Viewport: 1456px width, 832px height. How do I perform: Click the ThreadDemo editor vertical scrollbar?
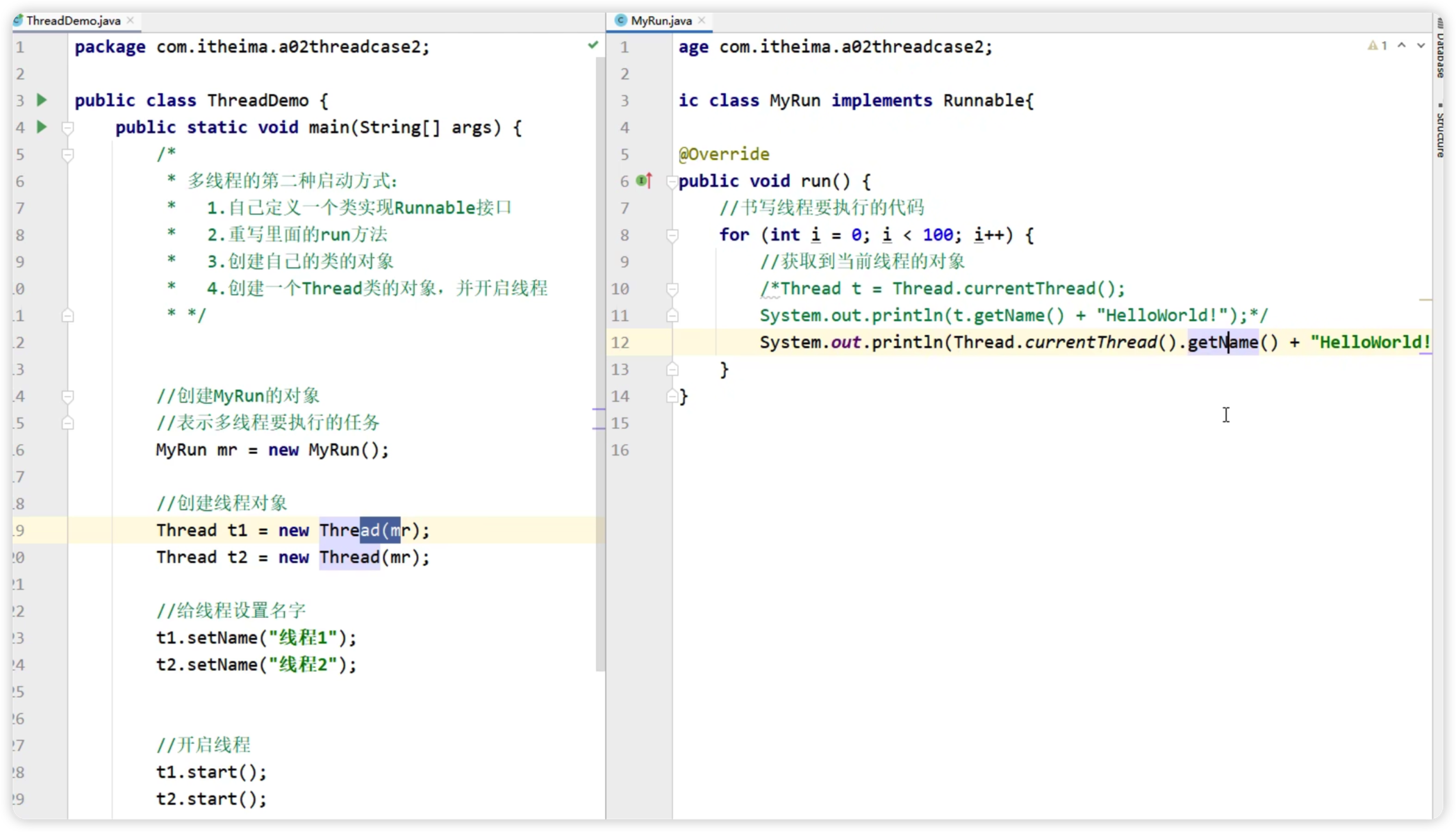pos(600,365)
